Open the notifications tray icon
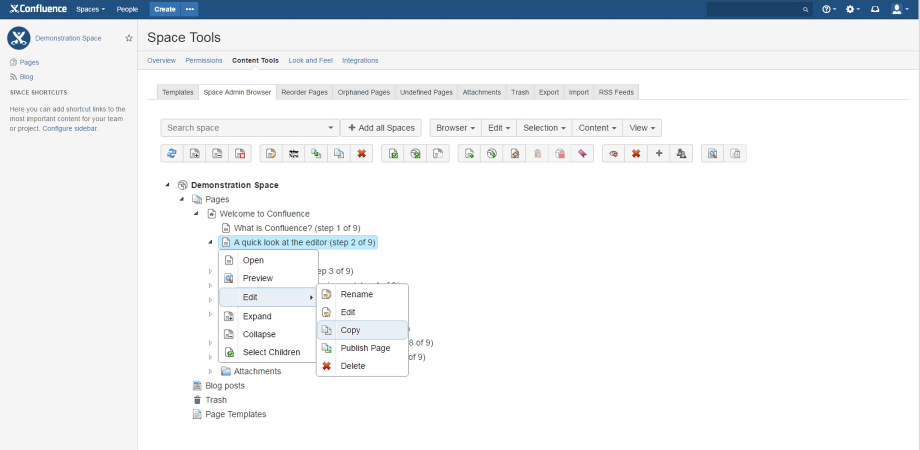The height and width of the screenshot is (450, 920). pos(876,9)
